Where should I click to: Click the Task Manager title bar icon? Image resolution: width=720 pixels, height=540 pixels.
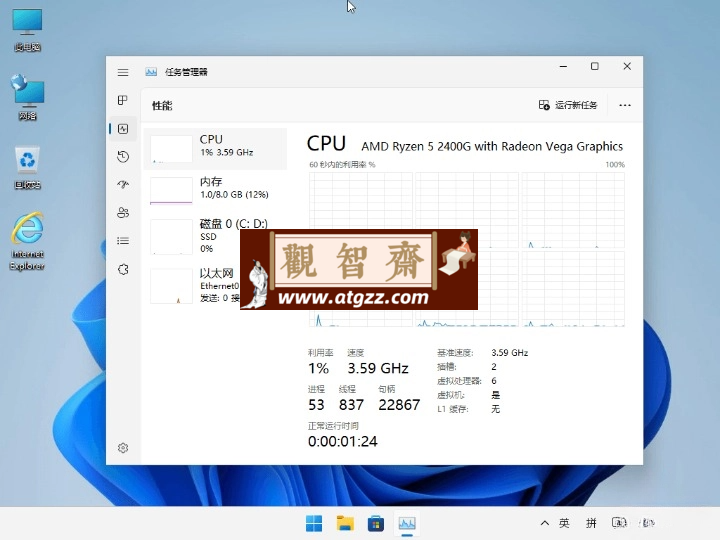click(151, 72)
